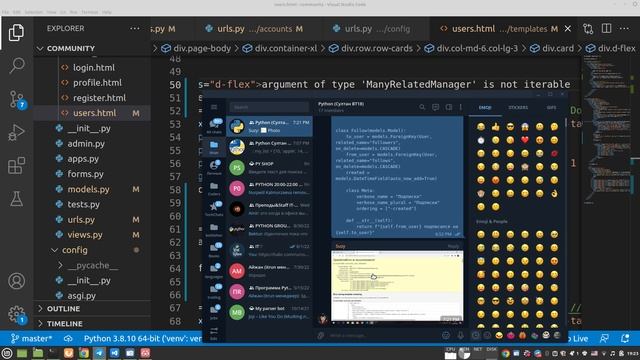Open the shared screenshot photo in chat

click(x=397, y=286)
